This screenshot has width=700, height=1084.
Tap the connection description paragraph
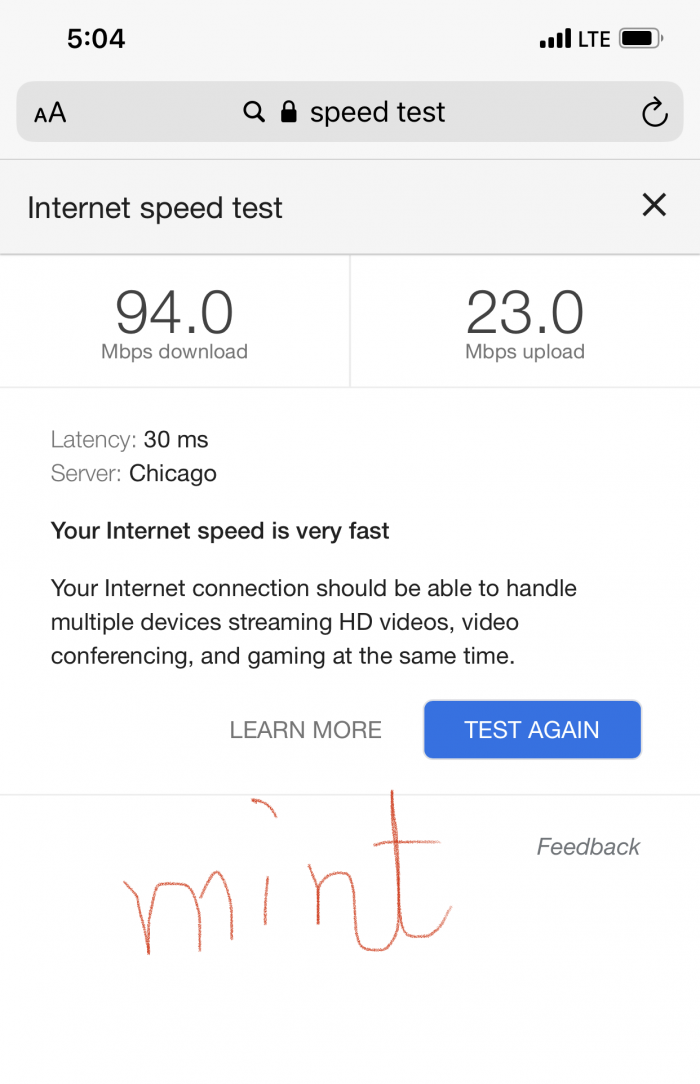coord(314,622)
